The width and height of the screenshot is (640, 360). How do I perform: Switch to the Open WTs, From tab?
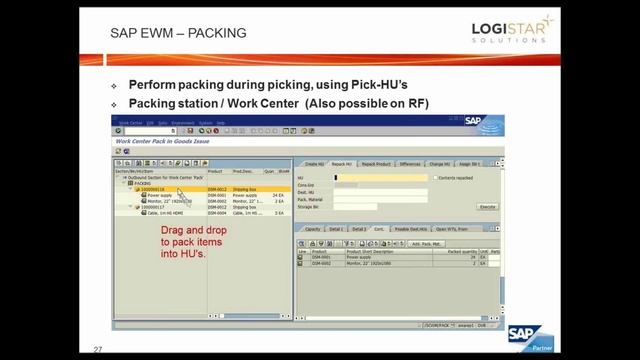tap(451, 229)
